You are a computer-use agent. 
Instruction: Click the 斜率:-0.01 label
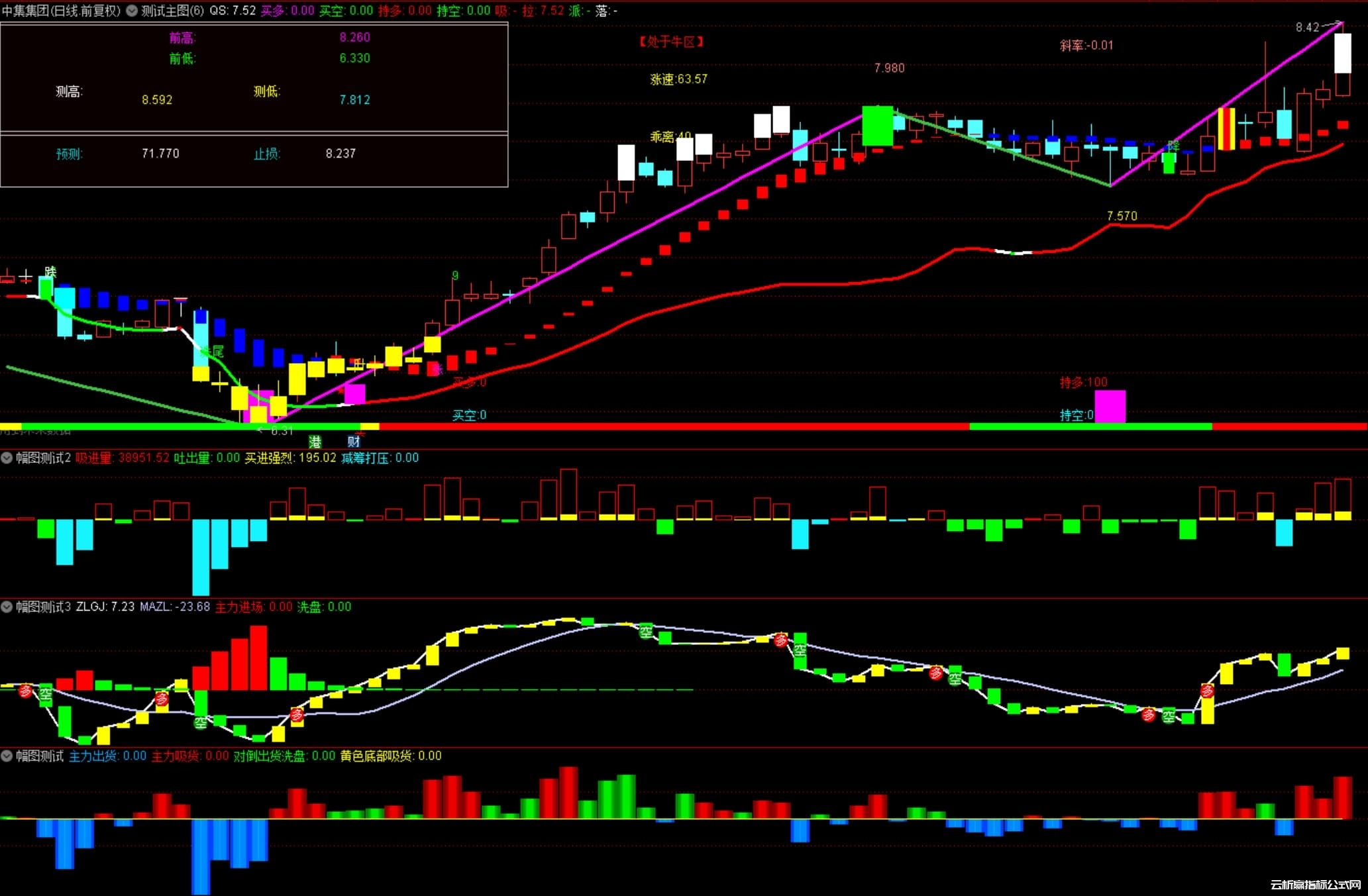(x=1086, y=46)
